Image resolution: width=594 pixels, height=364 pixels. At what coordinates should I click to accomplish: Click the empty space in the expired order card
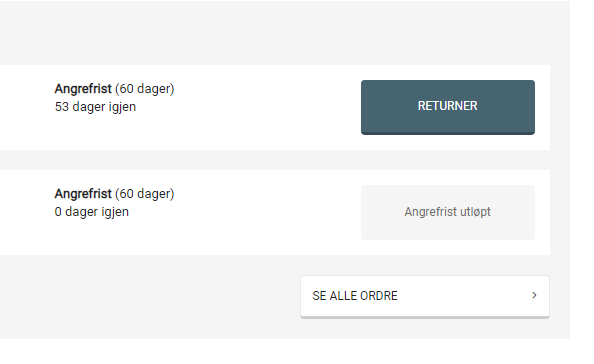coord(265,212)
